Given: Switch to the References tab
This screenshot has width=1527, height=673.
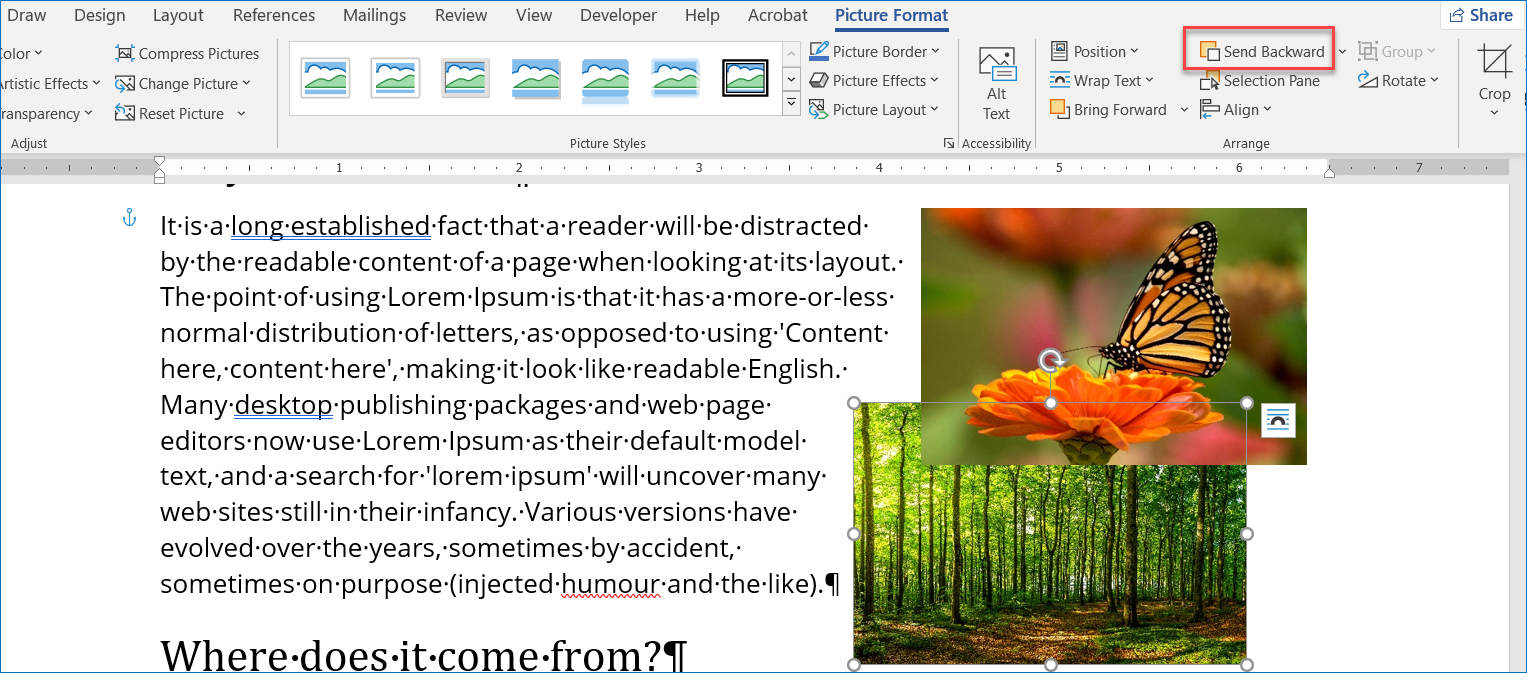Looking at the screenshot, I should 274,15.
